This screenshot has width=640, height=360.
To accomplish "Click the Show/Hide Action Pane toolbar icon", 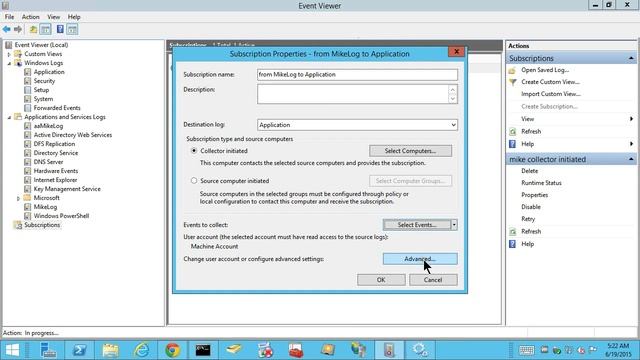I will point(72,29).
